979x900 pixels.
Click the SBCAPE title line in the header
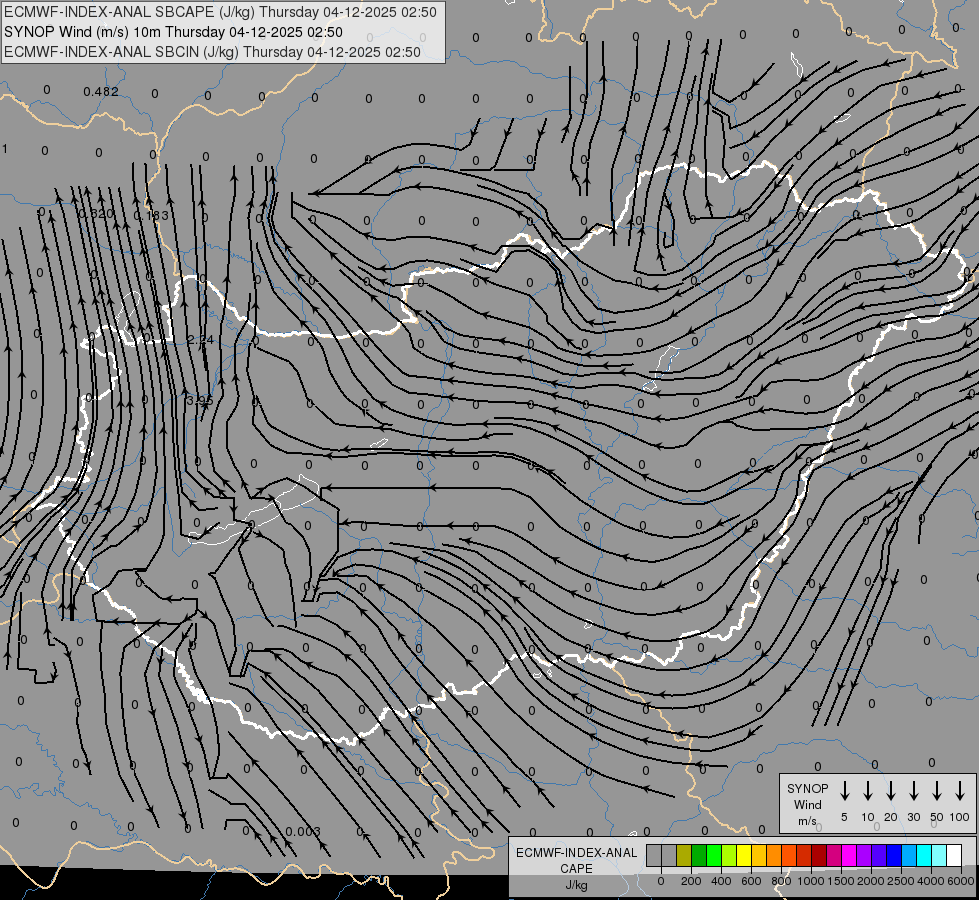(220, 12)
